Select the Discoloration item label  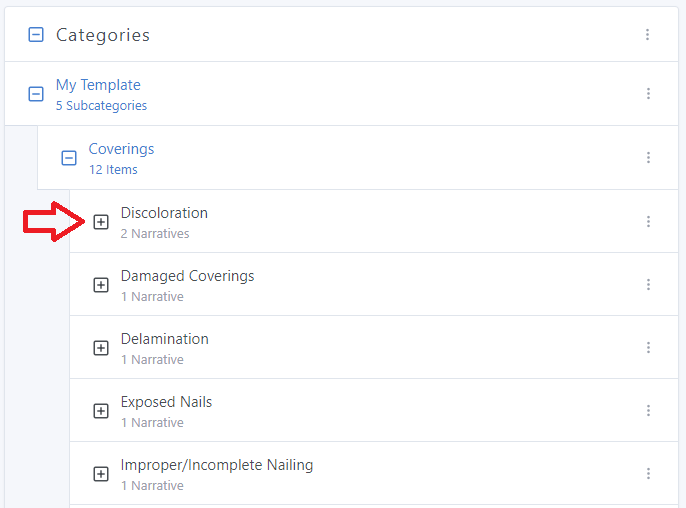[164, 213]
